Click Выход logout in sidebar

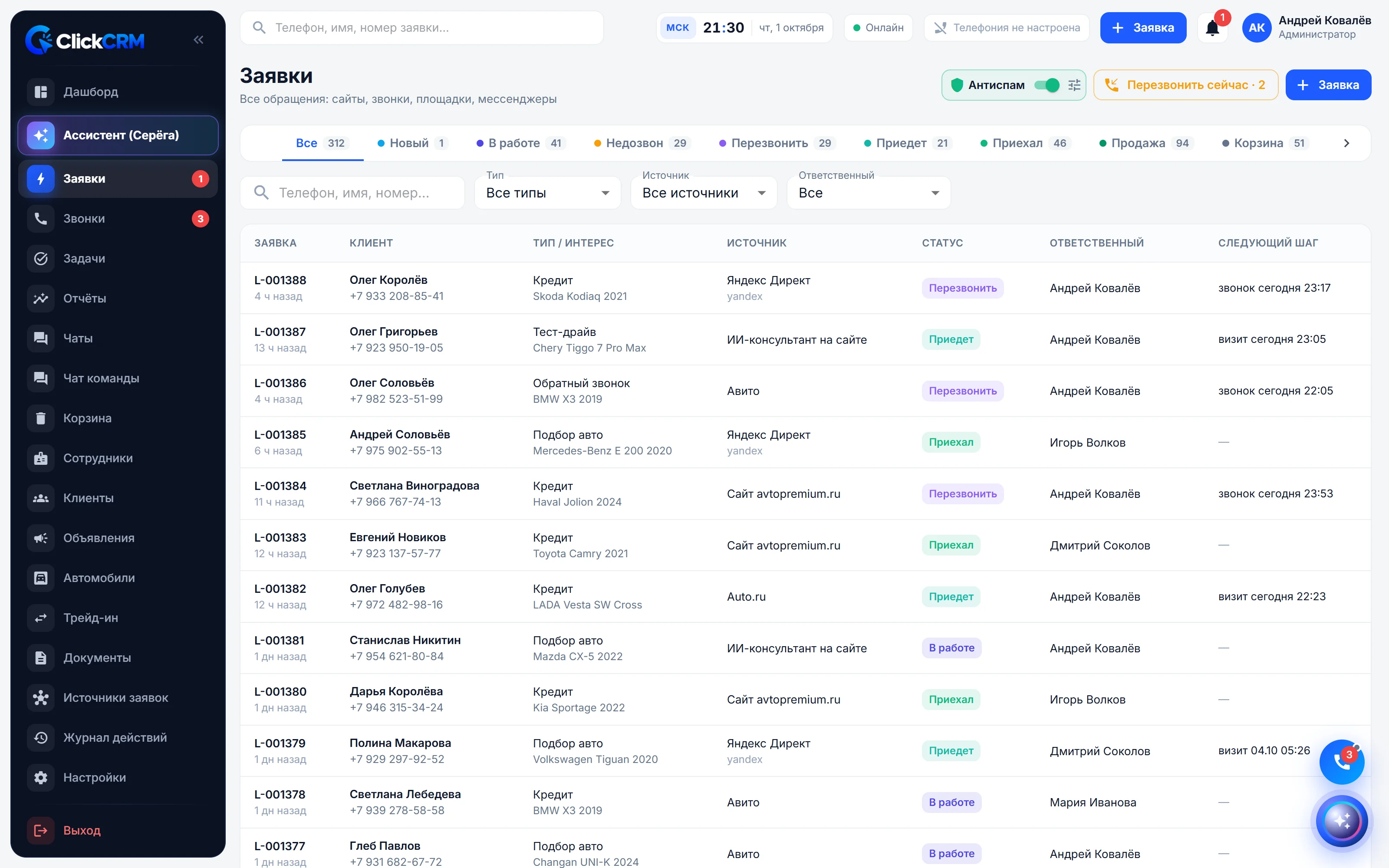[x=118, y=830]
